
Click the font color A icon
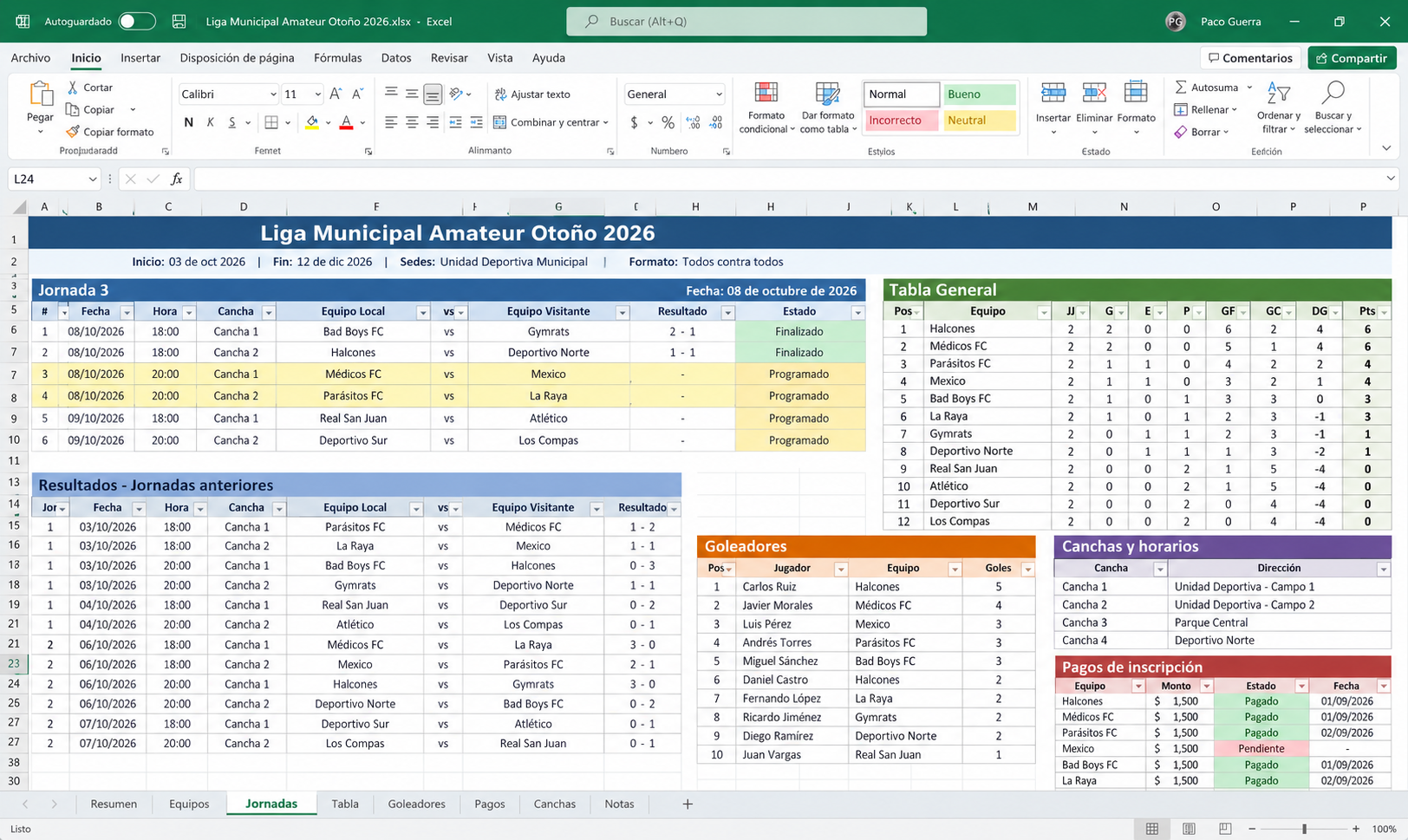346,122
